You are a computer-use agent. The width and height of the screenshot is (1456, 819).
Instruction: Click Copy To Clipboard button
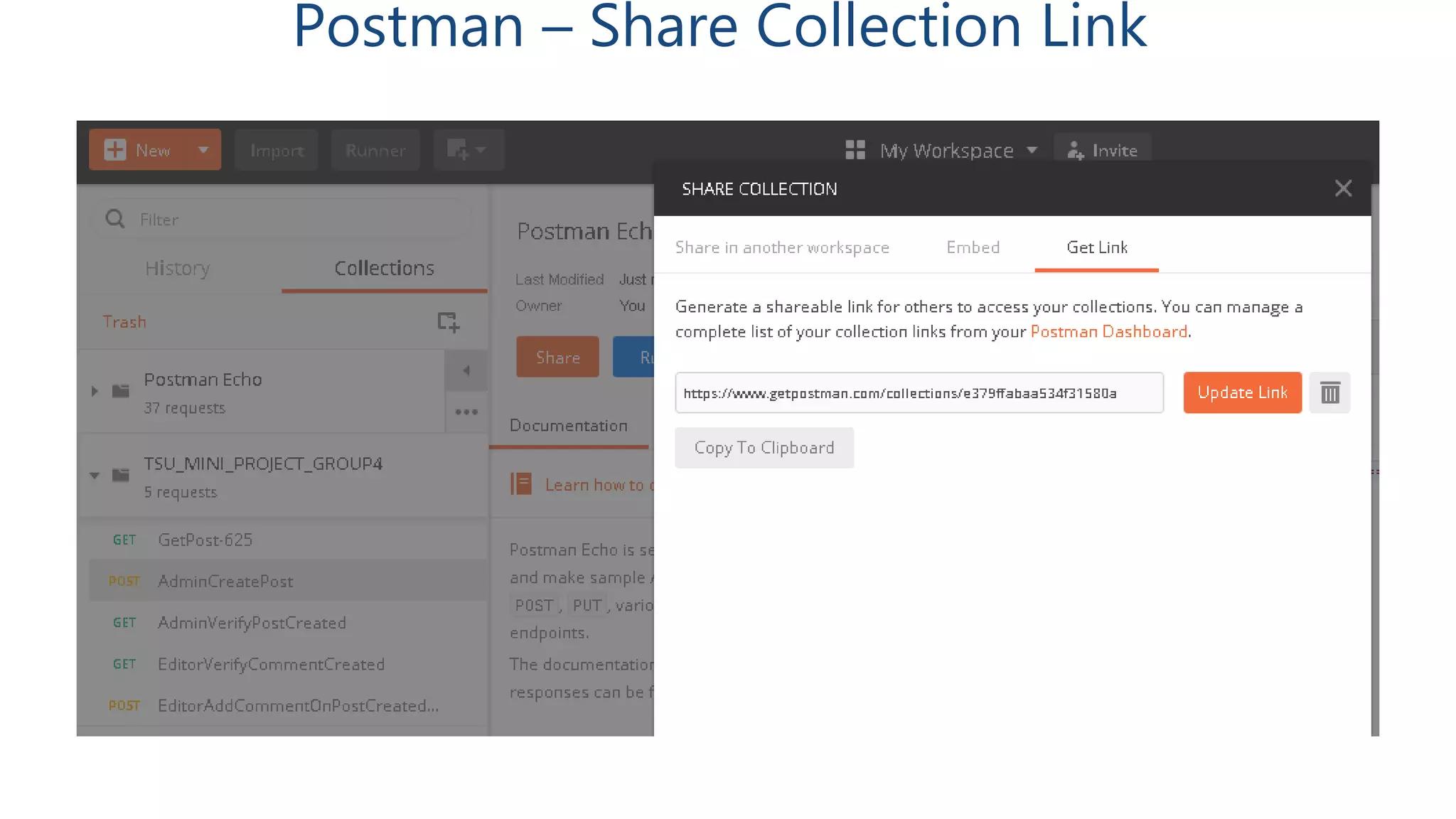point(764,448)
